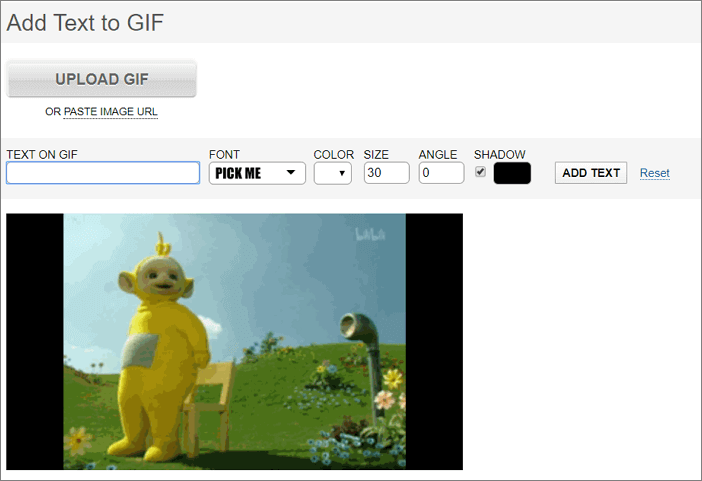Click the Add Text to GIF heading
The image size is (702, 481).
pos(85,23)
